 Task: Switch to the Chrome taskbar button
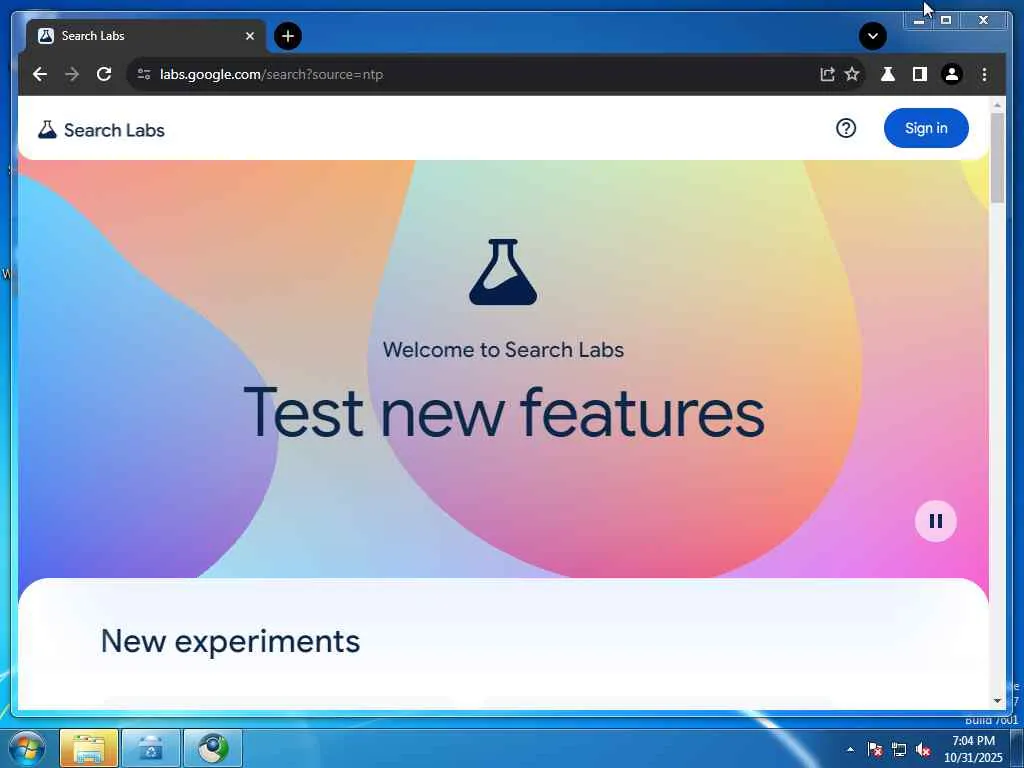(213, 748)
